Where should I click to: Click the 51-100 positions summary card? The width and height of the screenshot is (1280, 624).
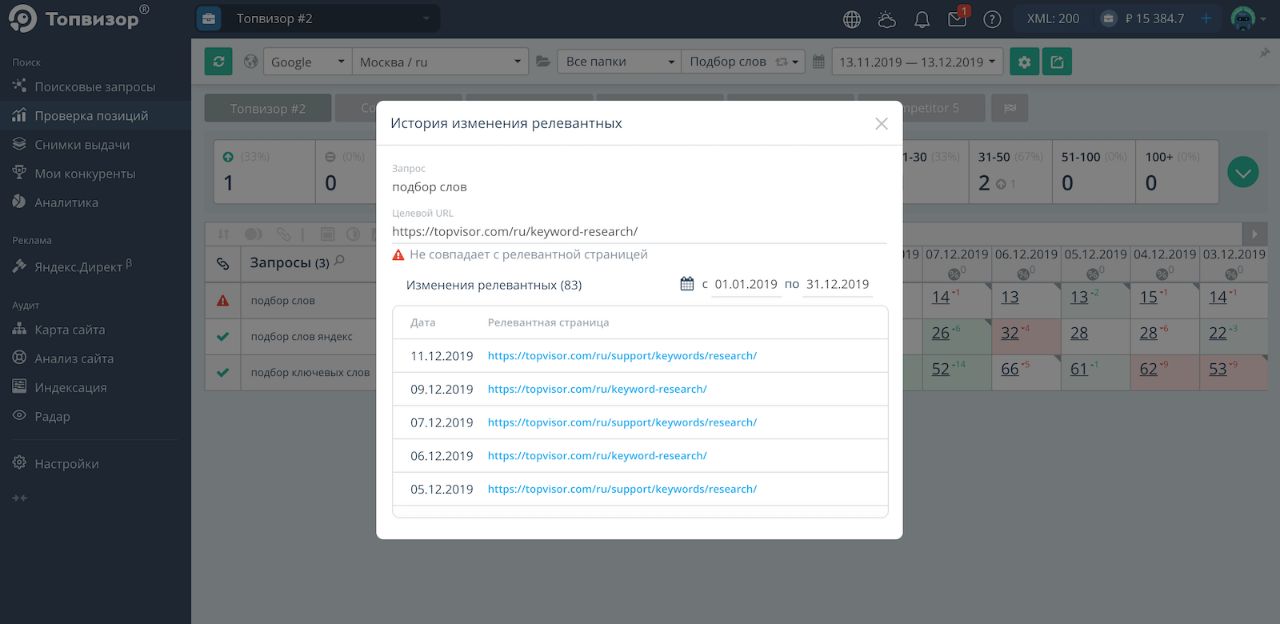tap(1094, 172)
